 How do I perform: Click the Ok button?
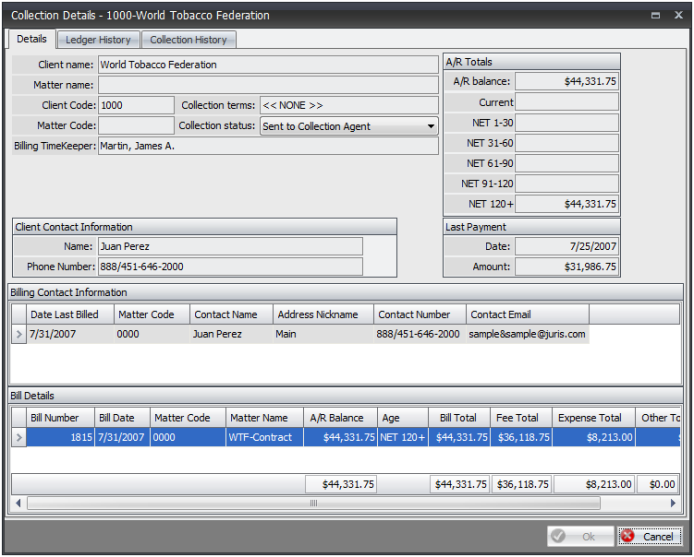[579, 536]
